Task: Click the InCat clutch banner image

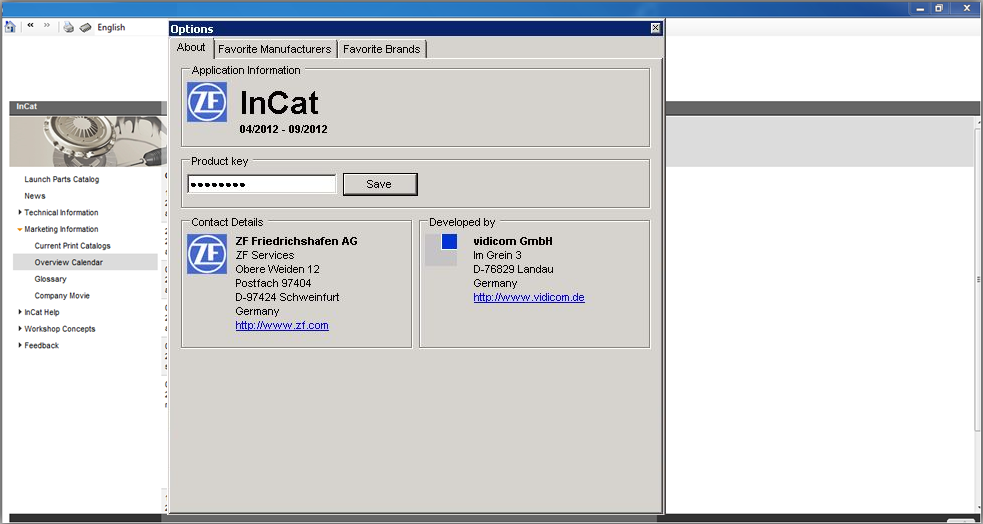Action: pos(88,141)
